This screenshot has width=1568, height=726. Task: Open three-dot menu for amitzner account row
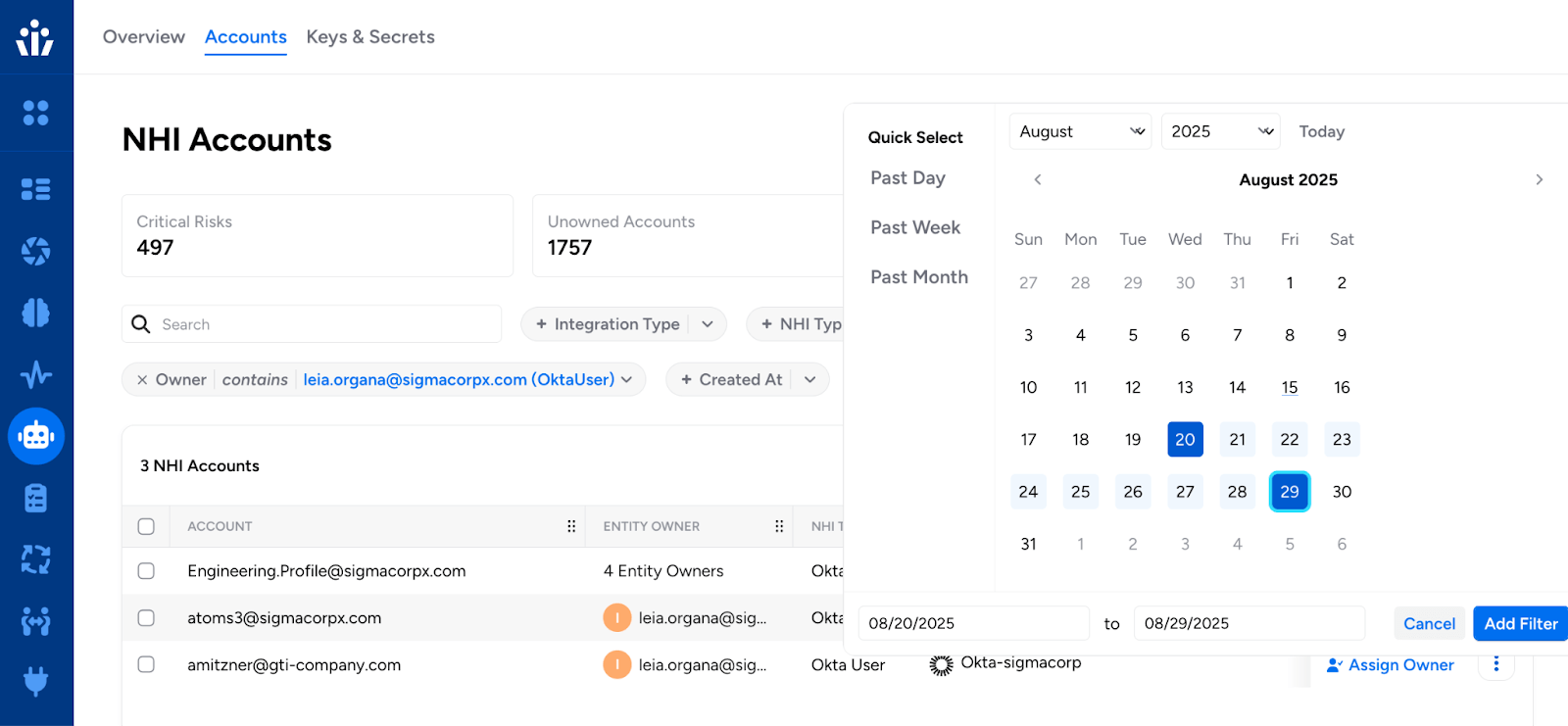1495,664
